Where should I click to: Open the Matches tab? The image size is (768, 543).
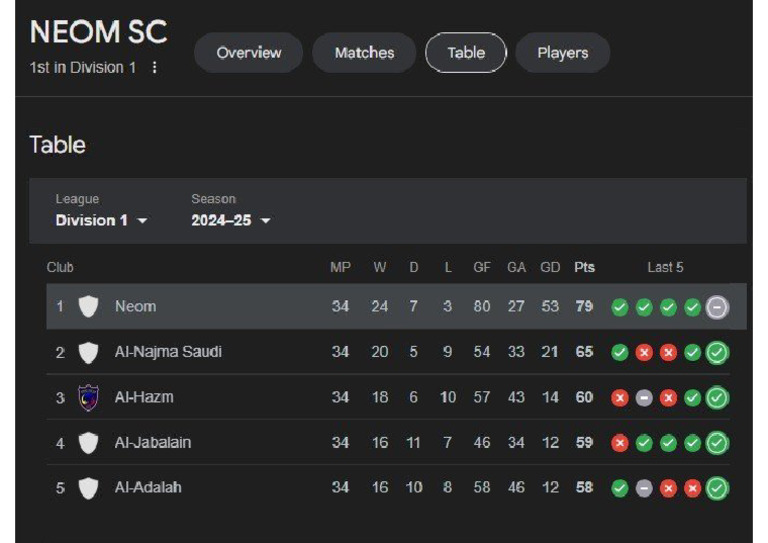(x=364, y=53)
